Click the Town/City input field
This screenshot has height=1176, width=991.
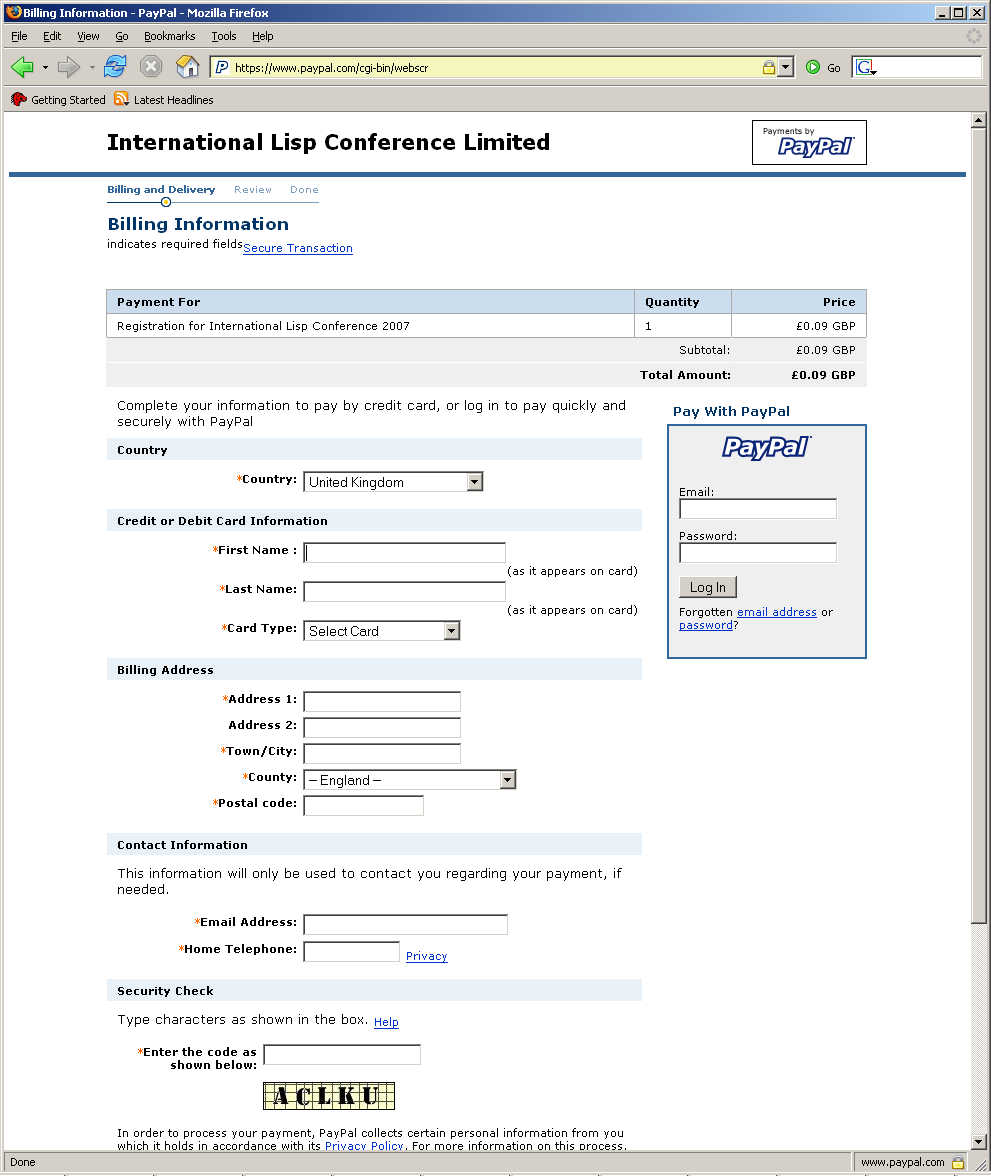pyautogui.click(x=382, y=754)
